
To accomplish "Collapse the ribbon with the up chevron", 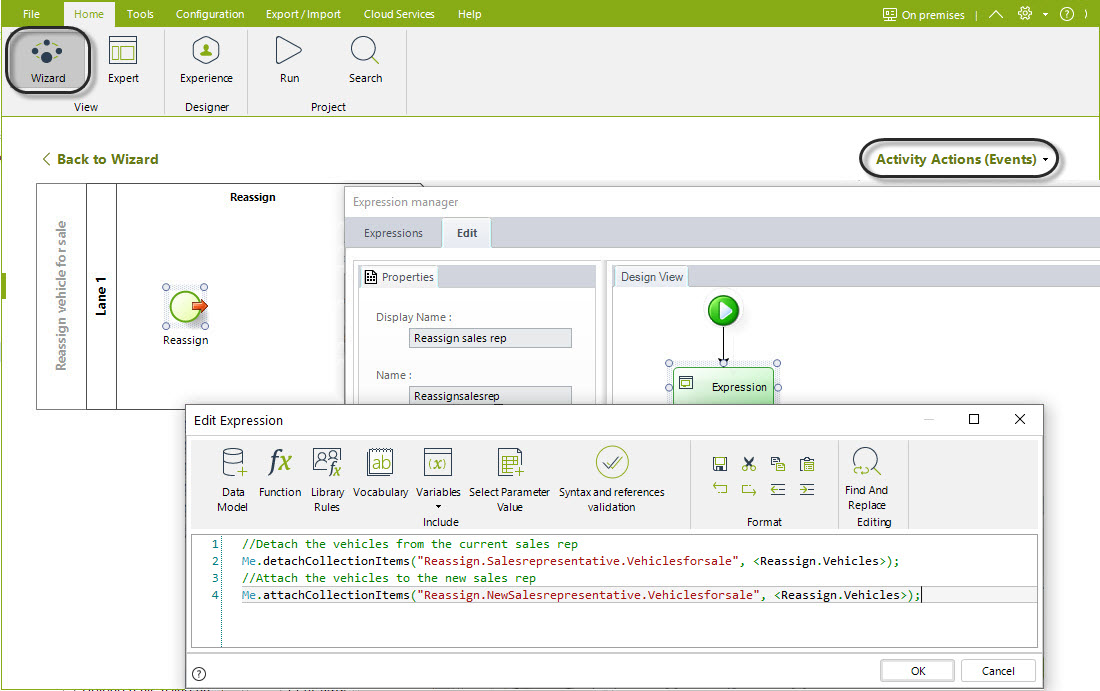I will click(995, 14).
